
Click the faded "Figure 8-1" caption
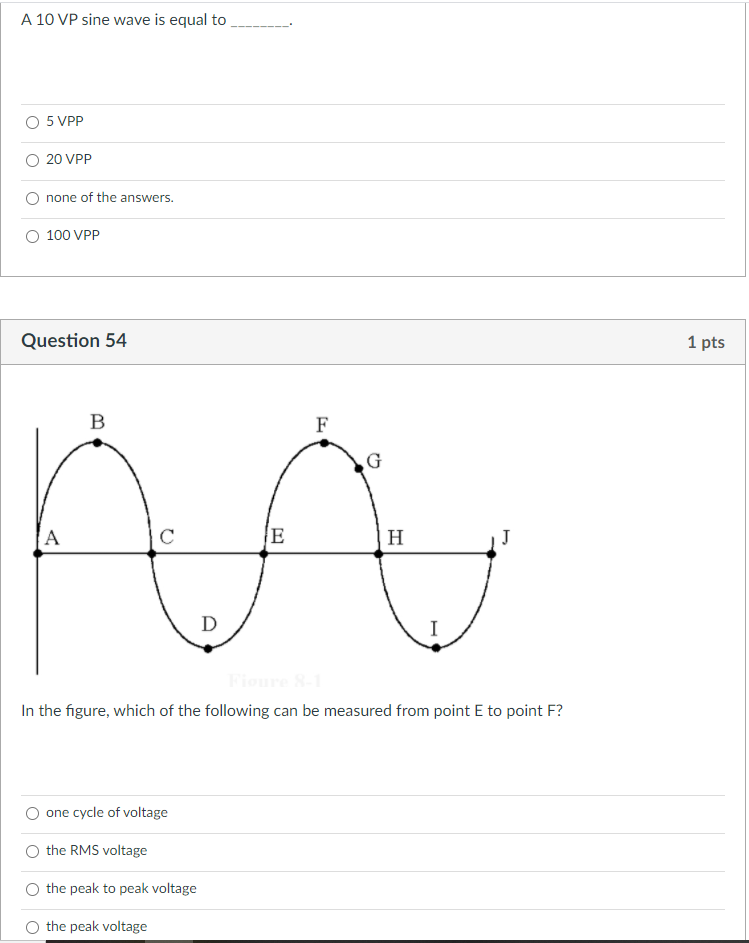coord(275,681)
